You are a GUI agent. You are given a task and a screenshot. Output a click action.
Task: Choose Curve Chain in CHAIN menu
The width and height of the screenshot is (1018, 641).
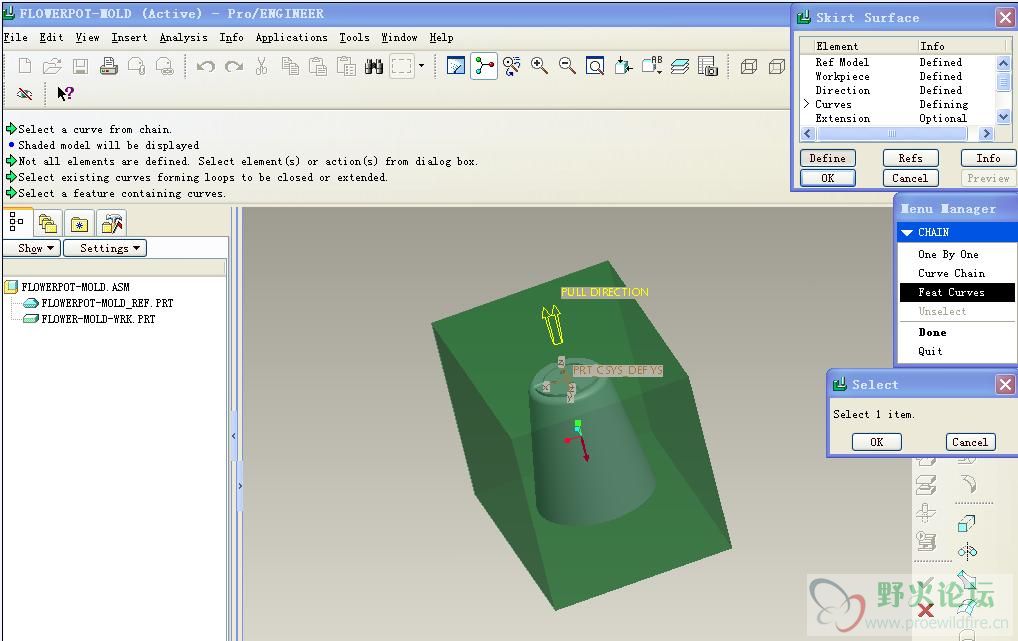[x=951, y=273]
